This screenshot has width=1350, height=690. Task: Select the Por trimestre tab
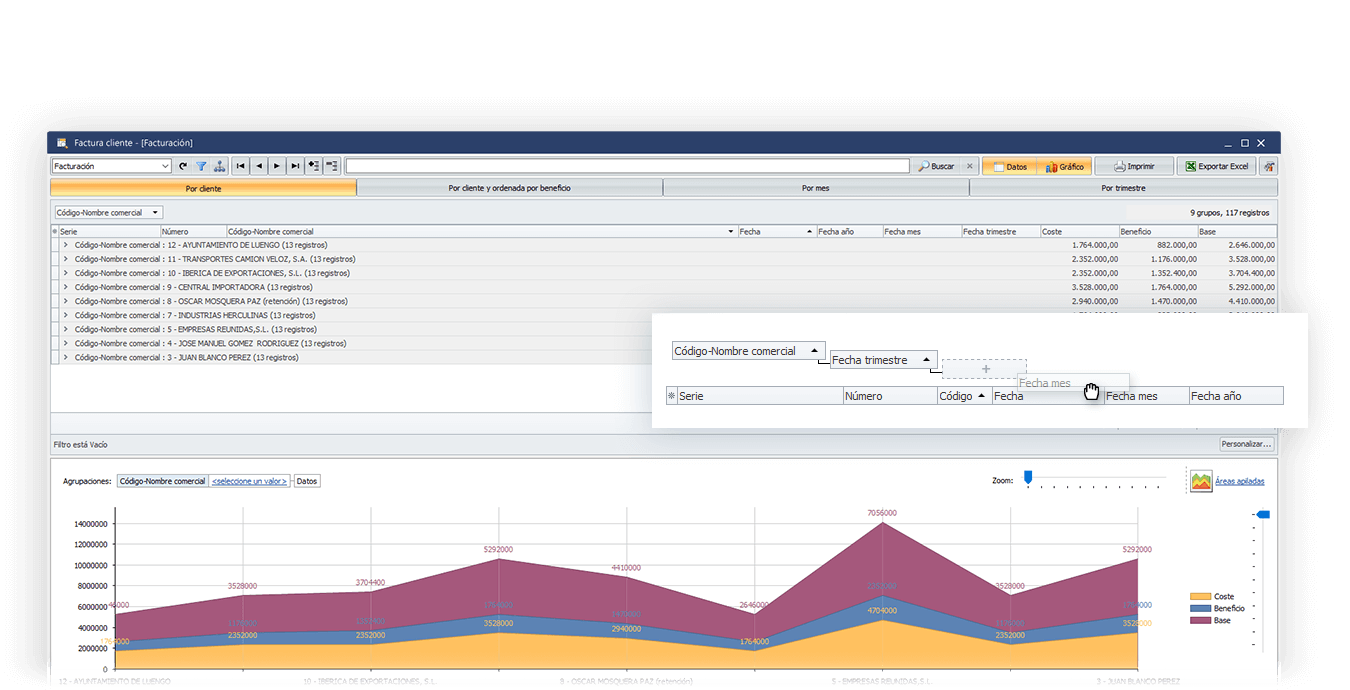pyautogui.click(x=1123, y=188)
